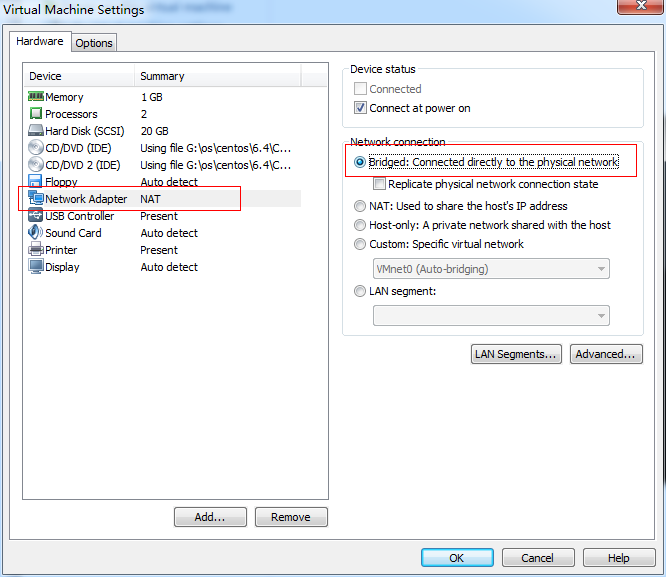This screenshot has width=666, height=577.
Task: Click the CD/DVD 2 (IDE) disc icon
Action: point(36,164)
